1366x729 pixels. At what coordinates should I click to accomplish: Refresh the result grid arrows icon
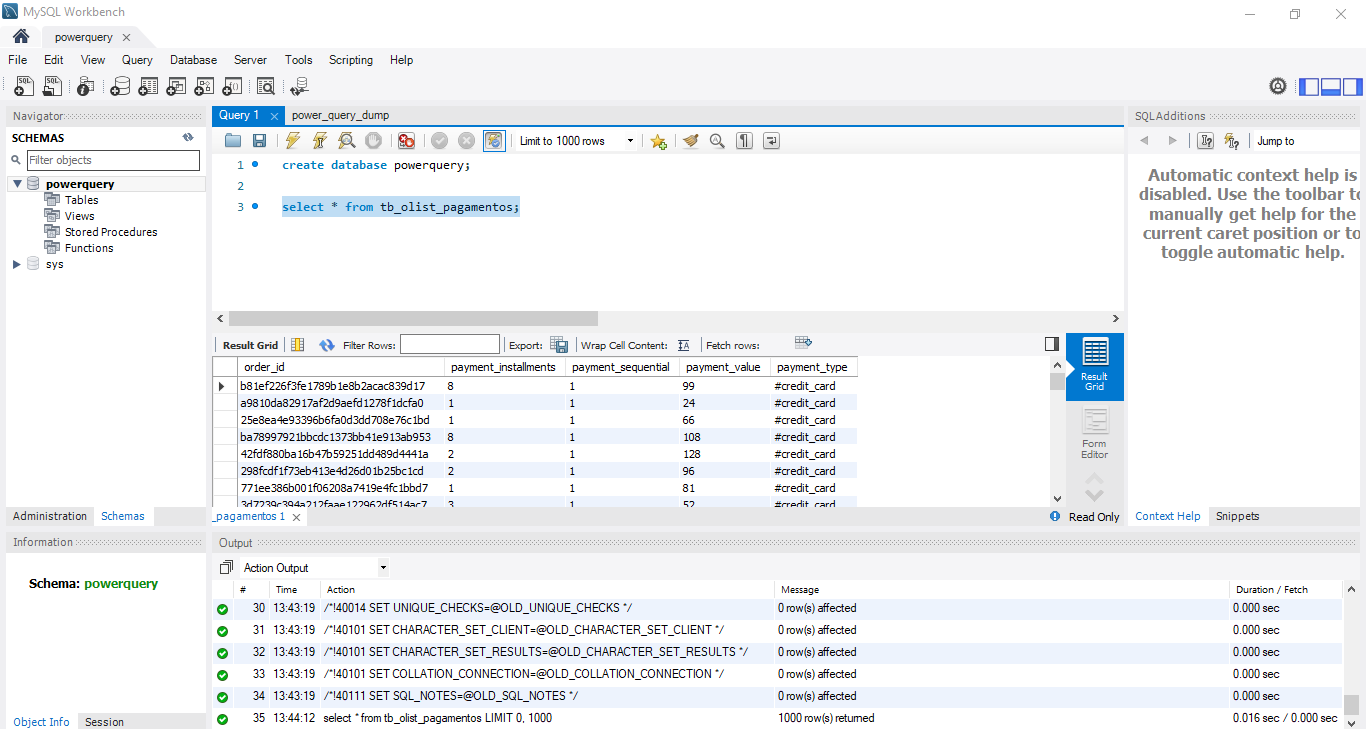(327, 345)
